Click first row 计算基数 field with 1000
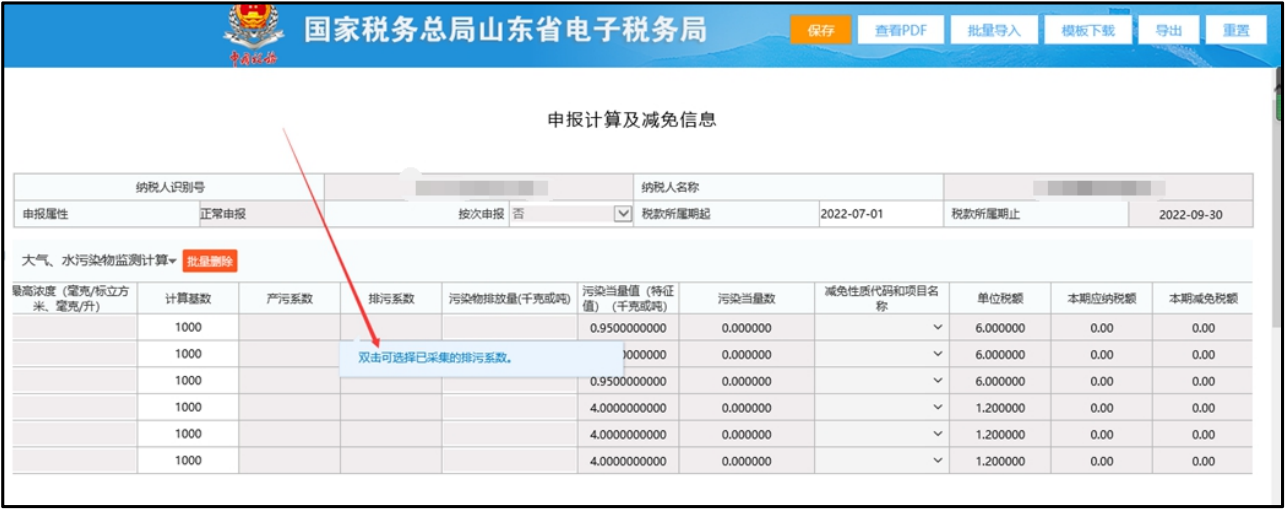1286x510 pixels. coord(188,327)
